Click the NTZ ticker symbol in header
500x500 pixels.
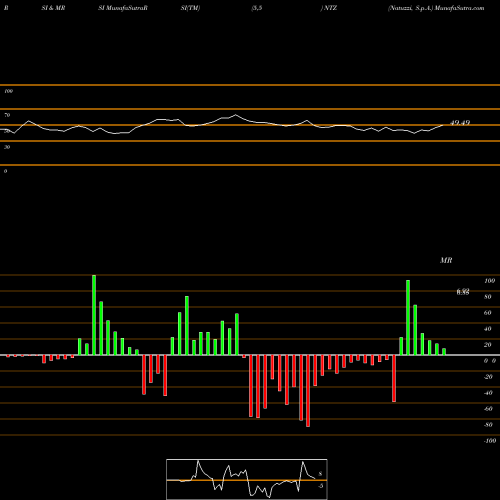click(x=330, y=8)
